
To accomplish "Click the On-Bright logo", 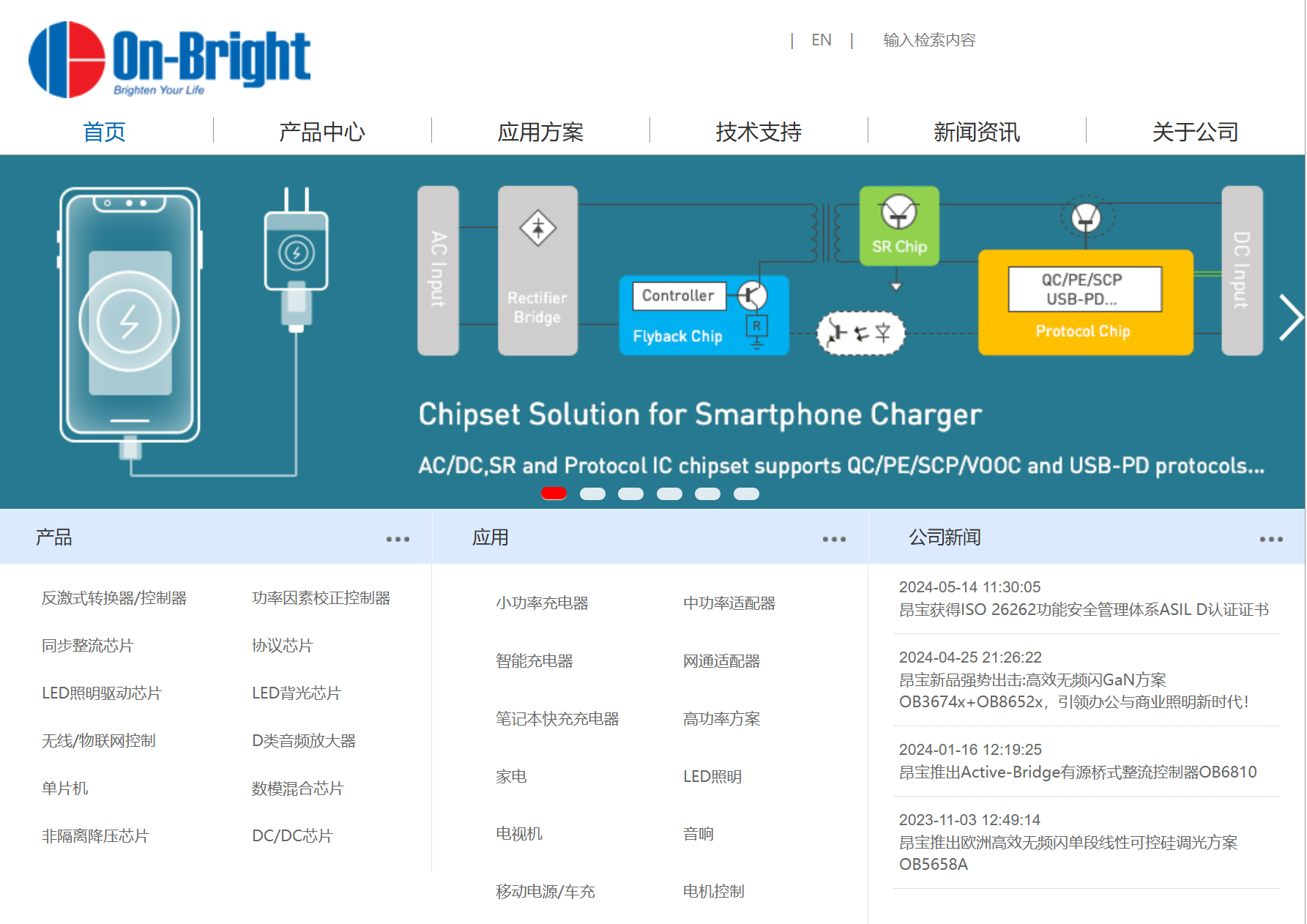I will (169, 59).
